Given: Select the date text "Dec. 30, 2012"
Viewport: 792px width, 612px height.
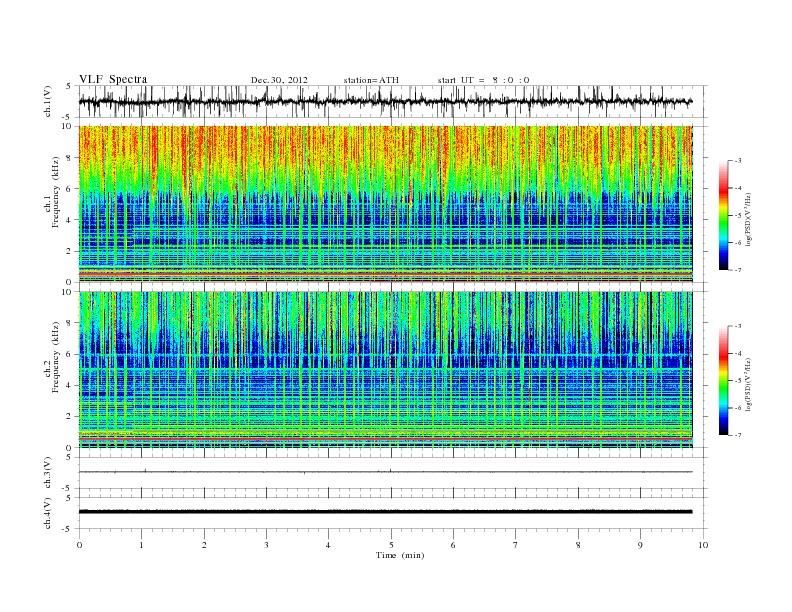Looking at the screenshot, I should pos(279,80).
